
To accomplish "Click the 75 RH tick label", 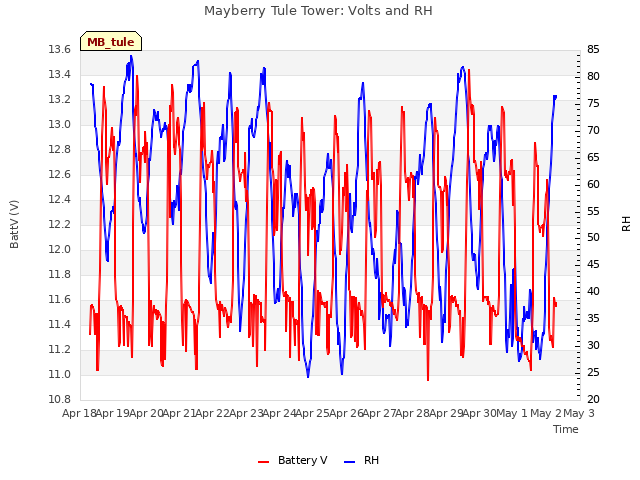I will pos(593,104).
